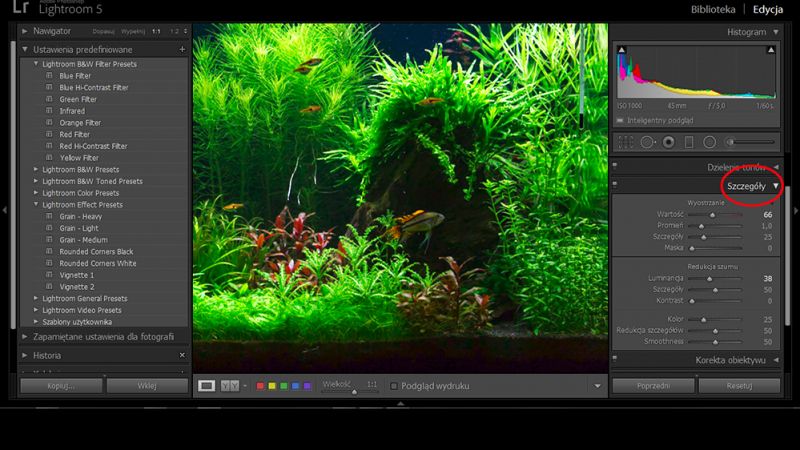Apply the Orange Filter preset
The width and height of the screenshot is (800, 450).
tap(80, 122)
